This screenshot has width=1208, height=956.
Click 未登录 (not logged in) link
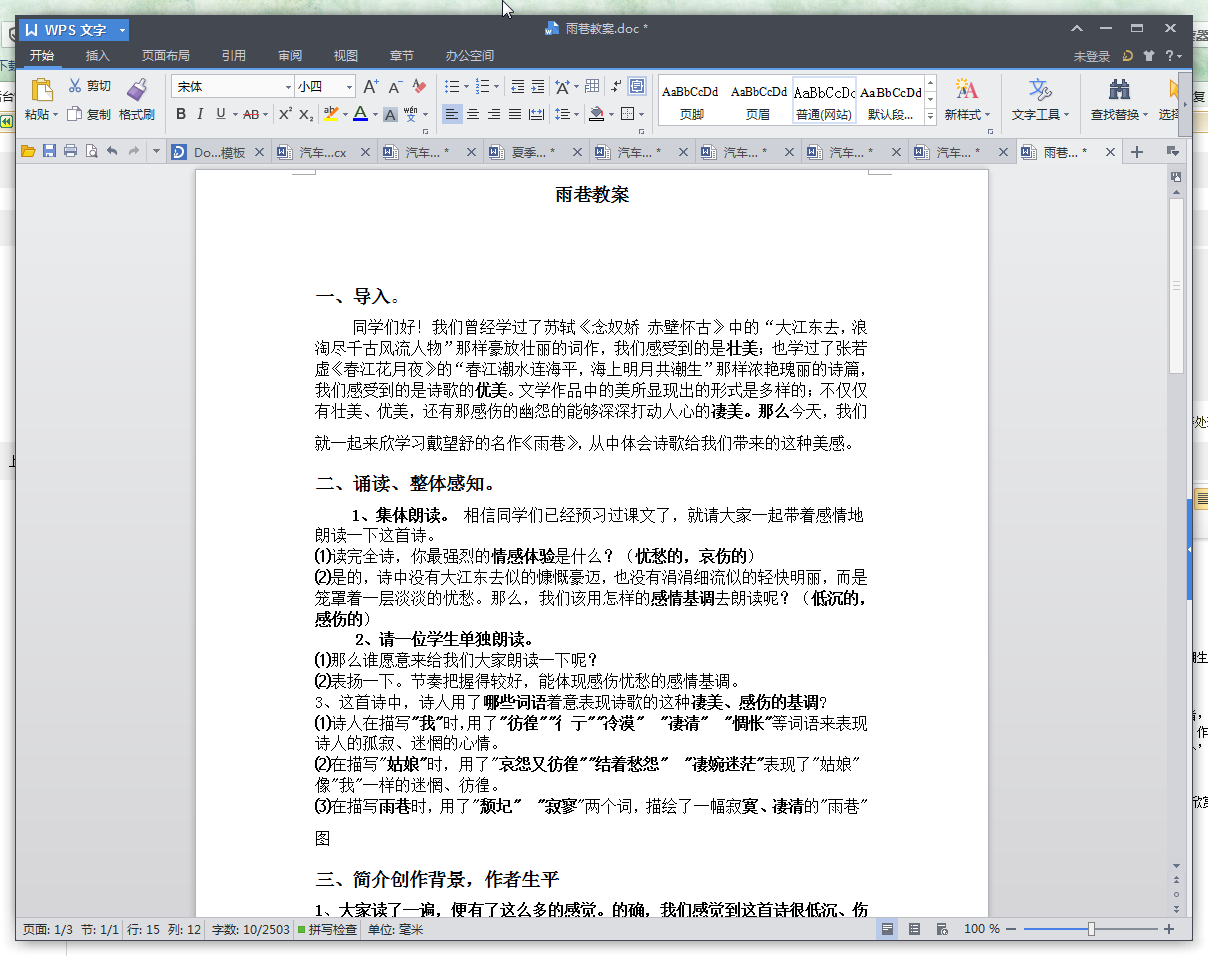tap(1092, 57)
